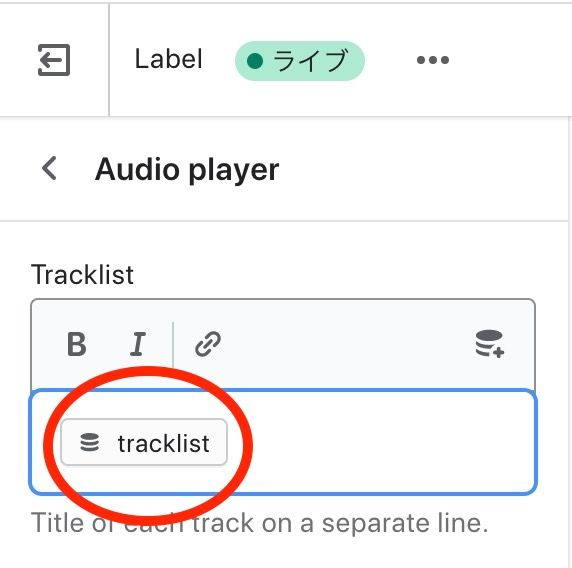Click the Tracklist field label
This screenshot has width=572, height=568.
82,274
